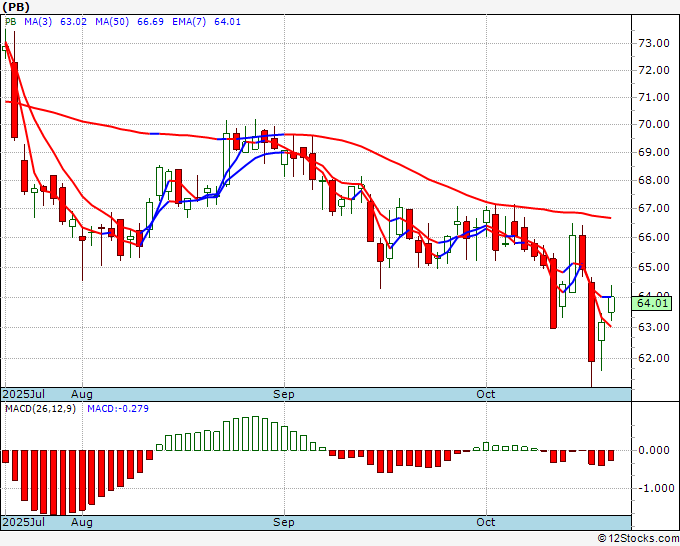Image resolution: width=680 pixels, height=546 pixels.
Task: Click the 62.00 price axis label
Action: click(654, 358)
